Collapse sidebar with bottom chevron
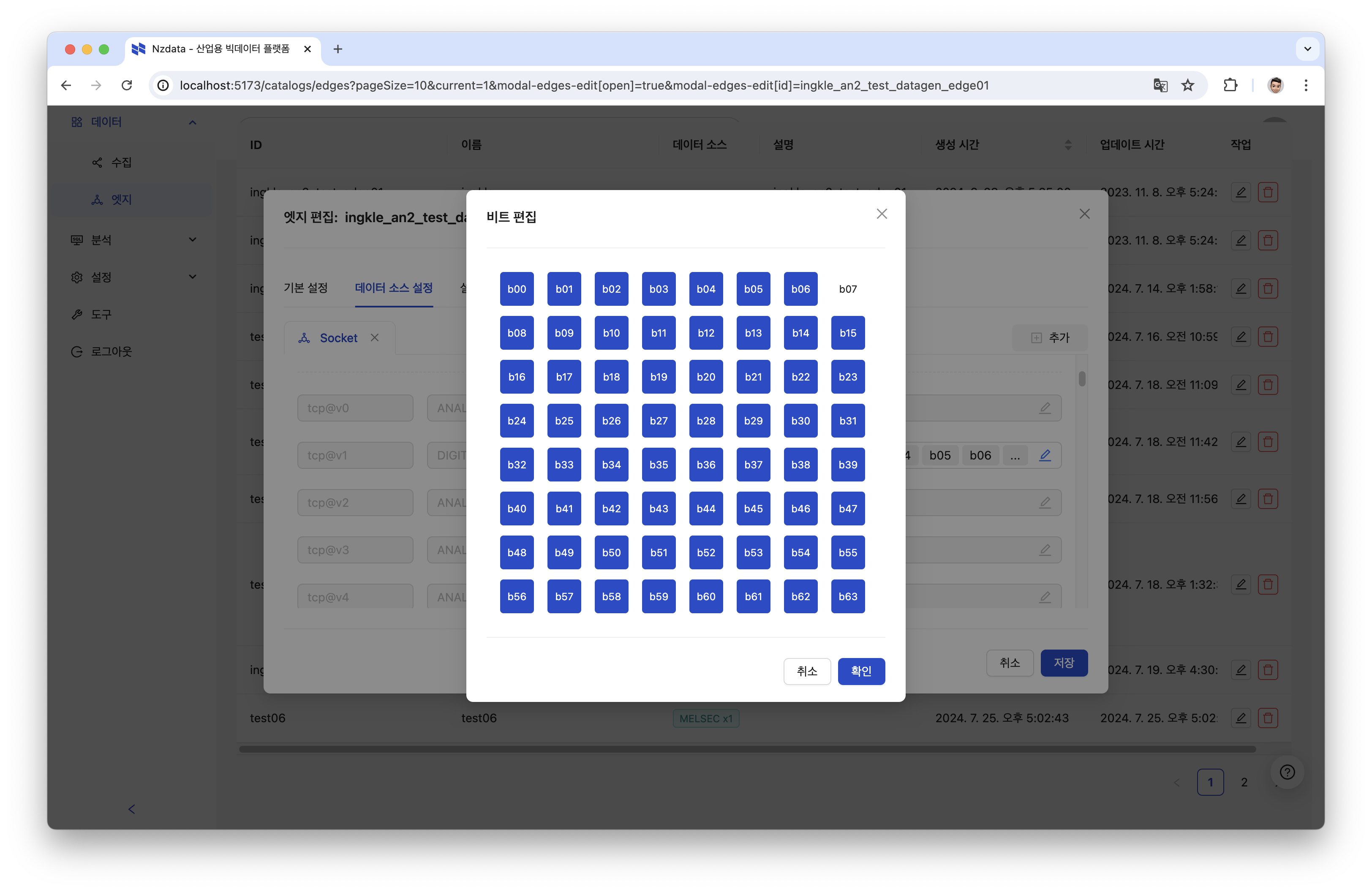Image resolution: width=1372 pixels, height=892 pixels. [131, 810]
